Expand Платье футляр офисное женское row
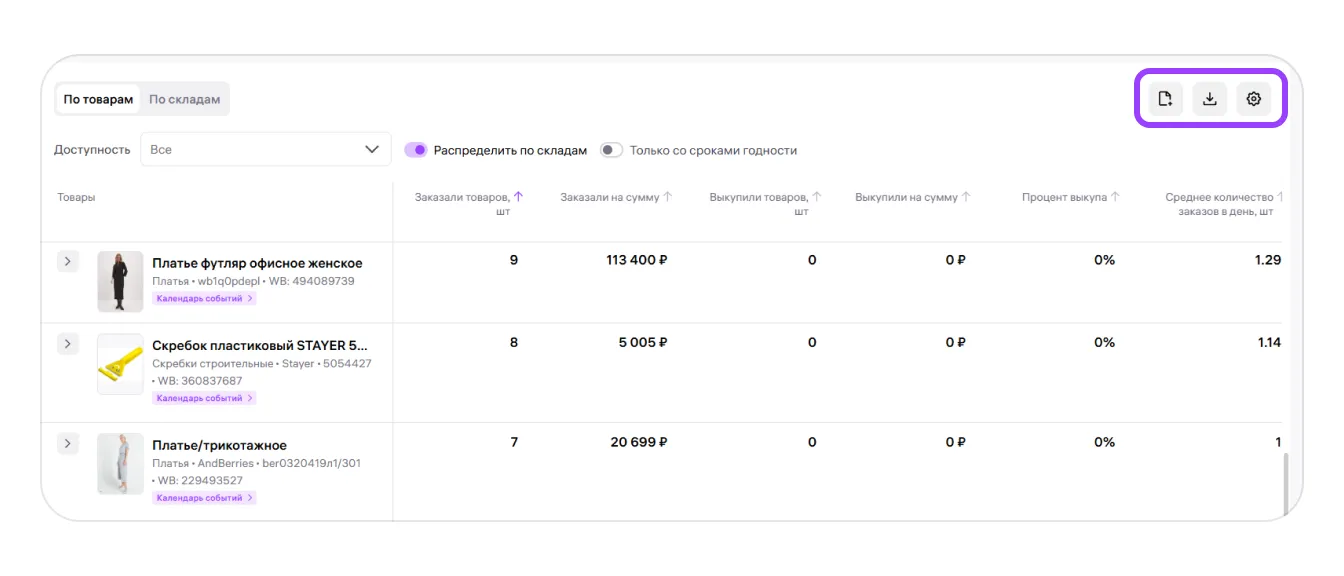Screen dimensions: 1344x576 [x=67, y=262]
